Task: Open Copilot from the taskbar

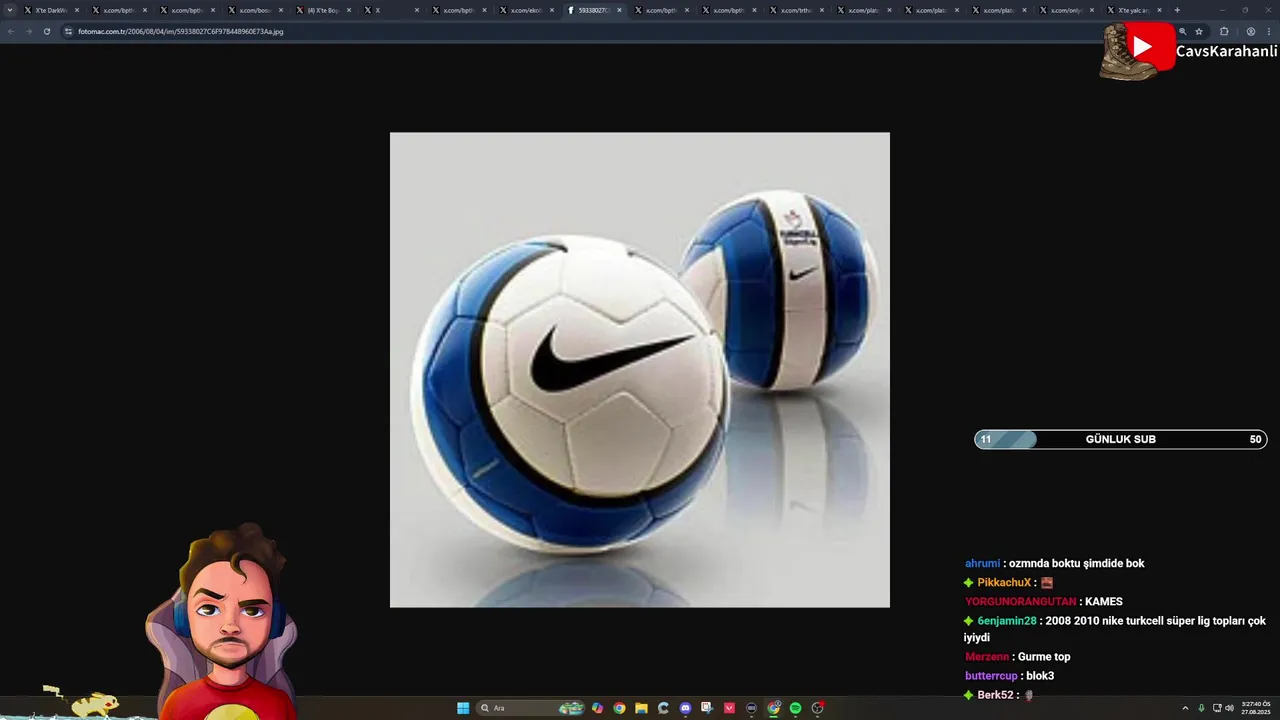Action: click(597, 708)
